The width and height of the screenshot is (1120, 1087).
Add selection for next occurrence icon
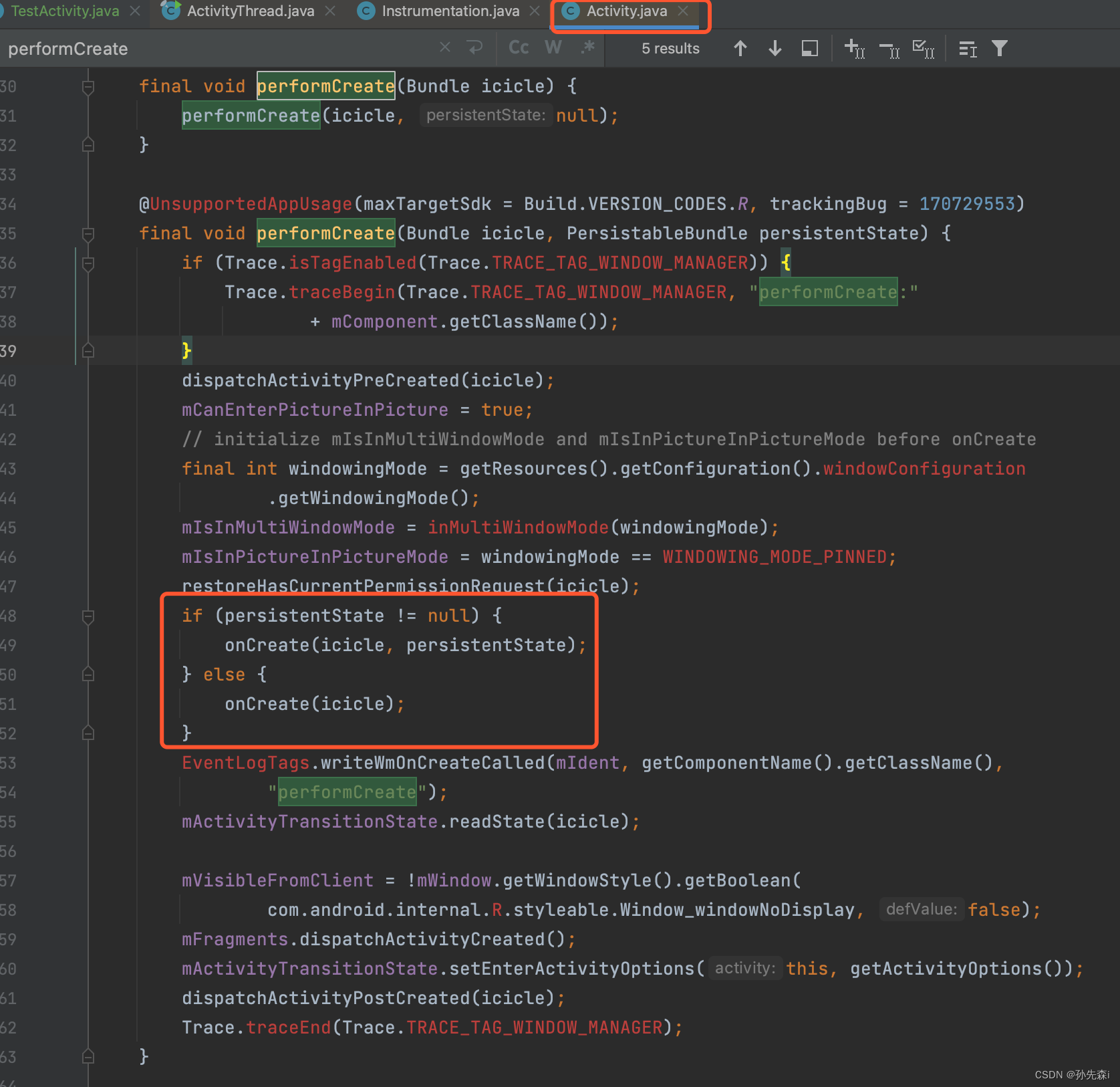coord(855,49)
